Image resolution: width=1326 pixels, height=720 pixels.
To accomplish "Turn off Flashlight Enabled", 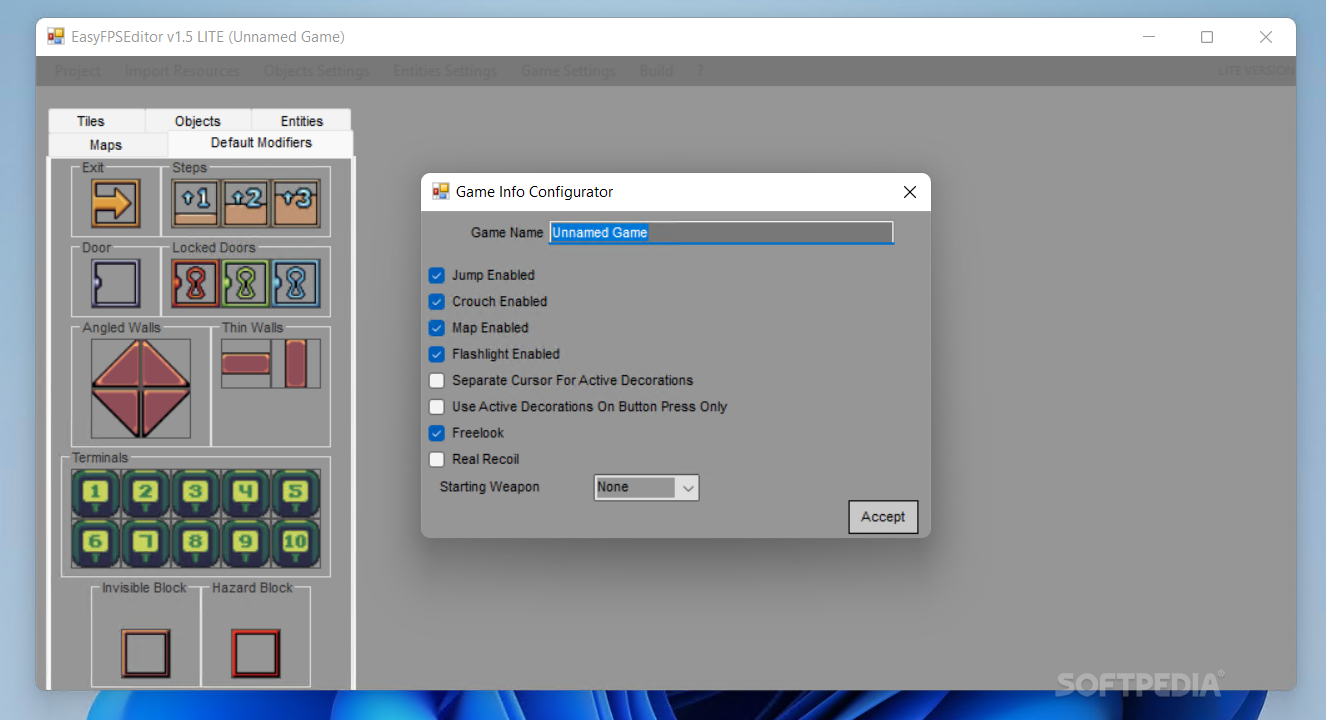I will coord(437,354).
